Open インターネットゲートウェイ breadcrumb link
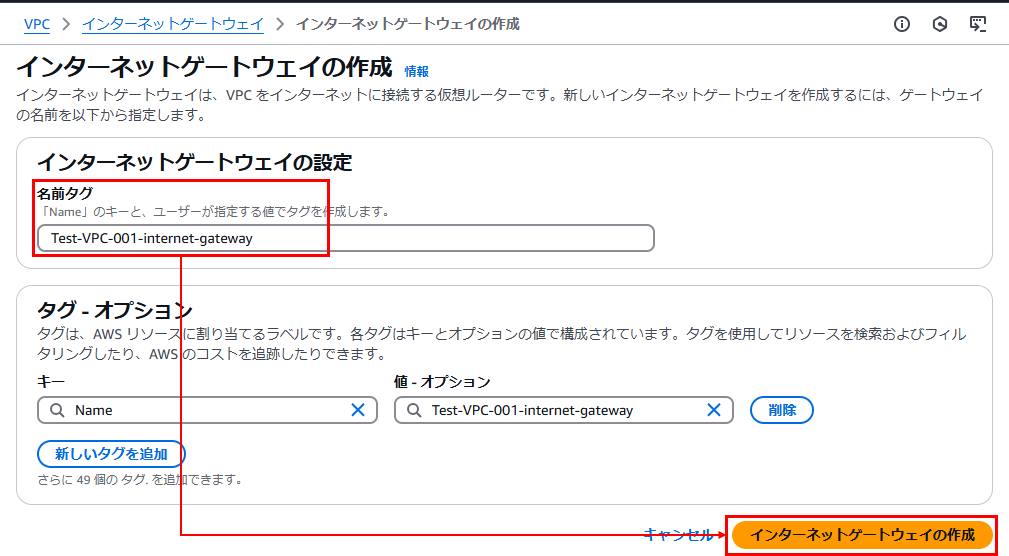Image resolution: width=1009 pixels, height=556 pixels. coord(173,24)
